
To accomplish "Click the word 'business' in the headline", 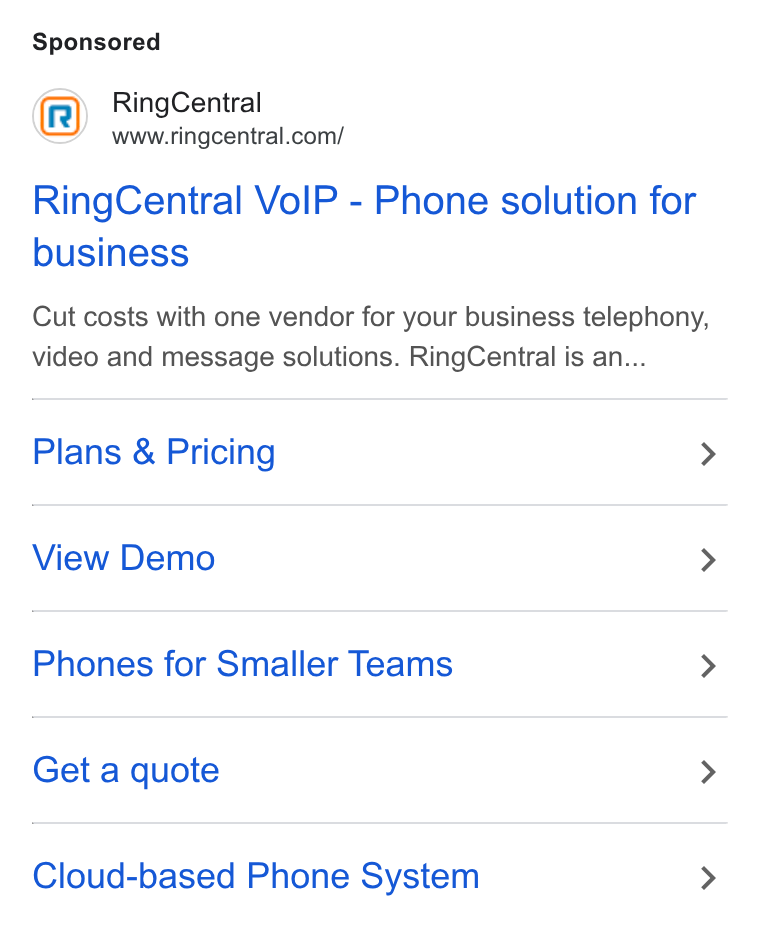I will click(111, 253).
